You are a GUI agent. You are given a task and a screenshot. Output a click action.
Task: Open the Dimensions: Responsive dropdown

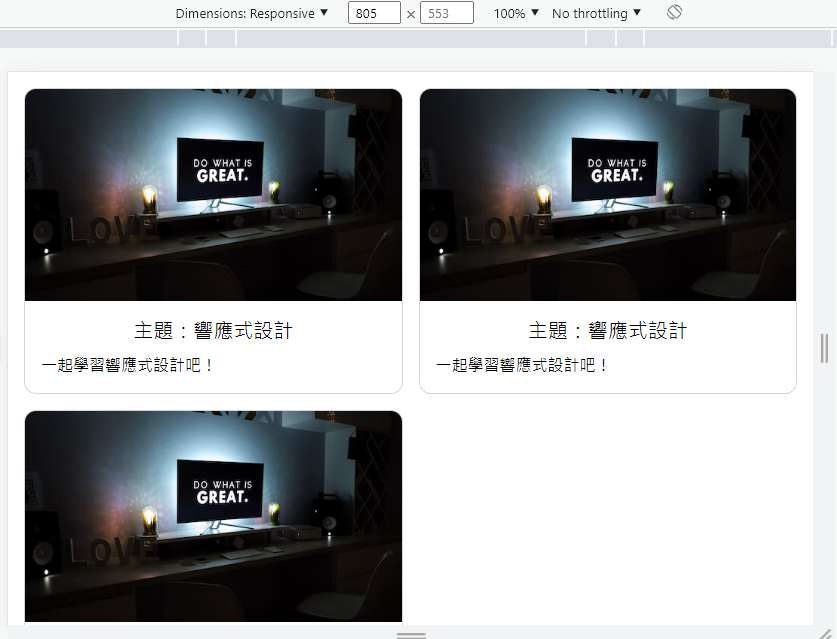point(251,13)
